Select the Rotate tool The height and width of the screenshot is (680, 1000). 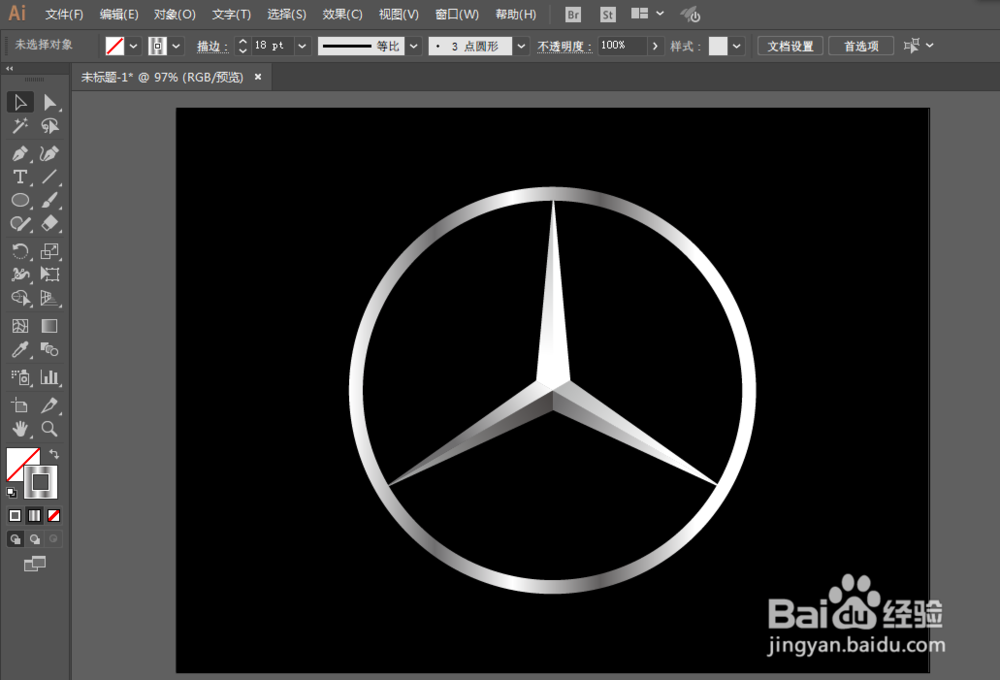tap(20, 251)
